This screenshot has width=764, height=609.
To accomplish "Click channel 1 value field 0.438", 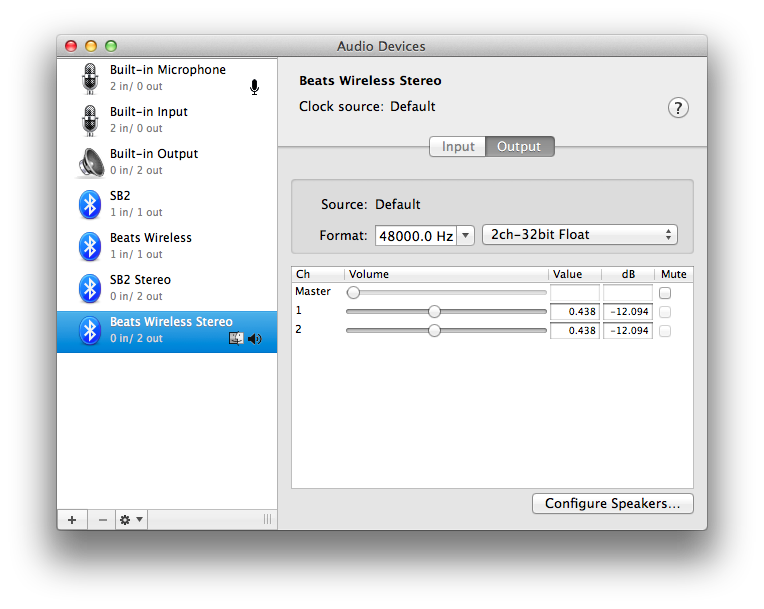I will 574,312.
